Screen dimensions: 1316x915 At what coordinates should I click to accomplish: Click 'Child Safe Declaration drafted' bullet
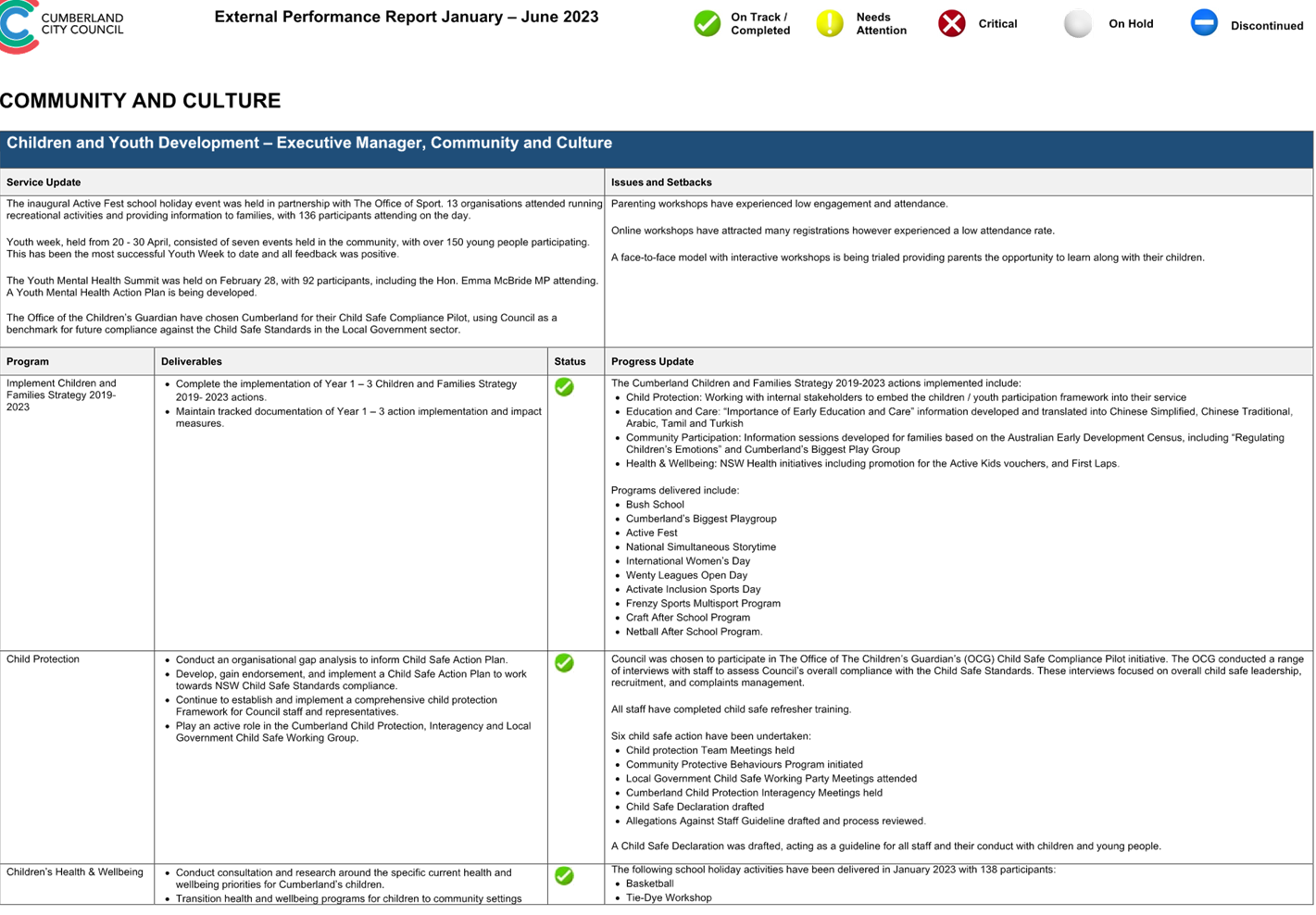(x=696, y=808)
